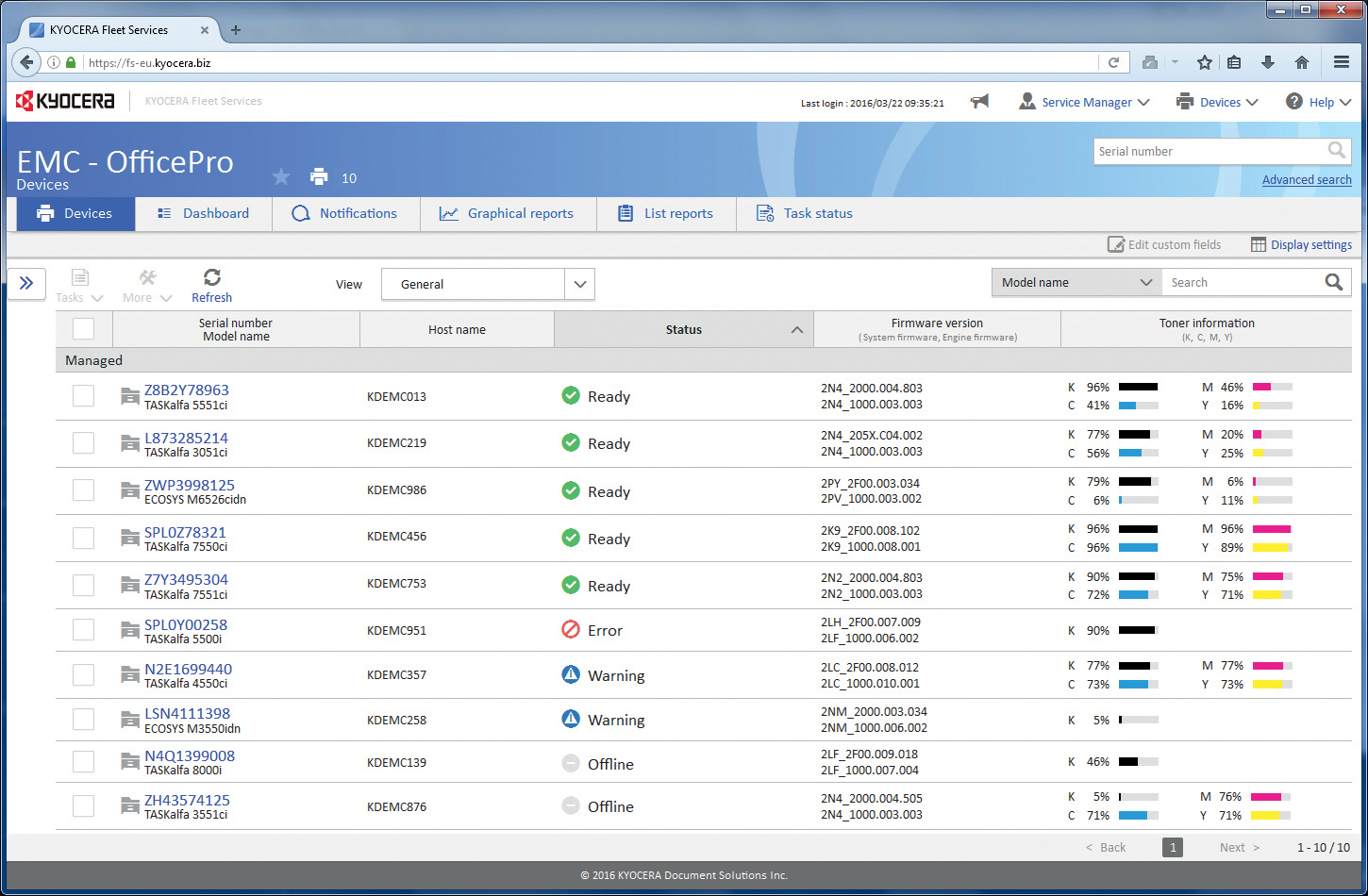Open the General view dropdown
Viewport: 1368px width, 896px height.
(488, 284)
